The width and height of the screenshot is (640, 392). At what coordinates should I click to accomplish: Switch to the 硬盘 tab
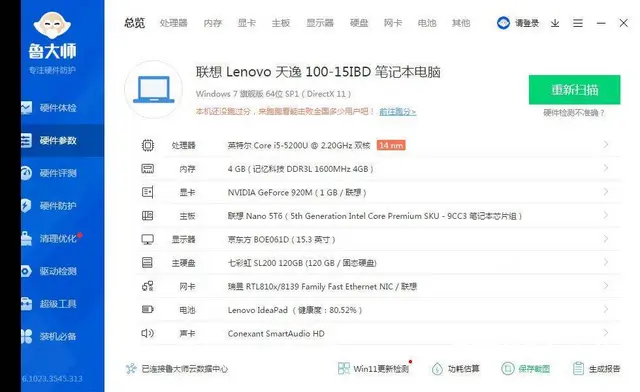click(359, 23)
